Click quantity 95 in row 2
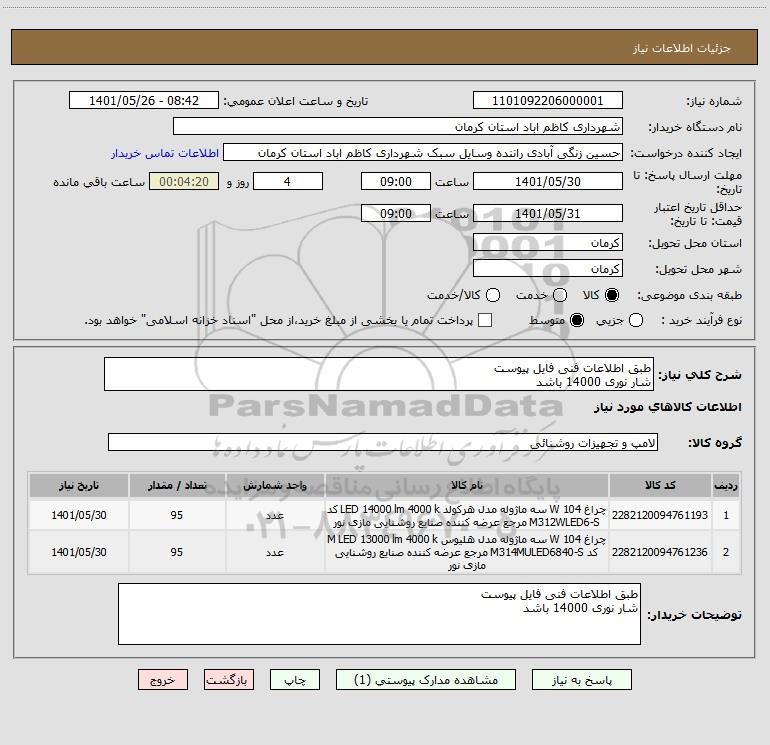 coord(177,552)
